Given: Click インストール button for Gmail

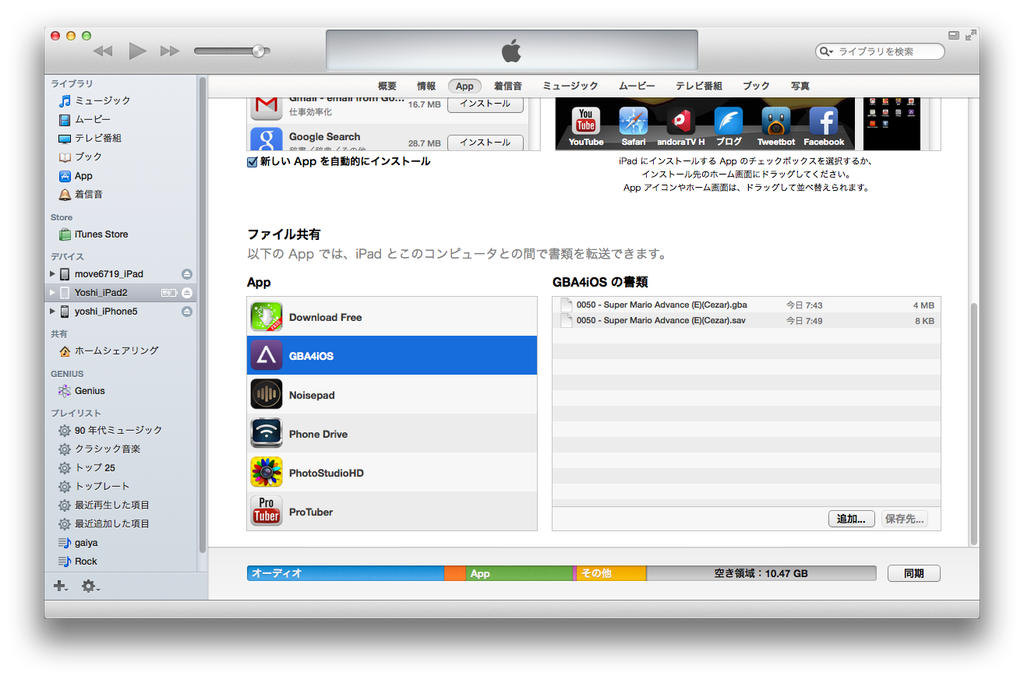Looking at the screenshot, I should (485, 104).
